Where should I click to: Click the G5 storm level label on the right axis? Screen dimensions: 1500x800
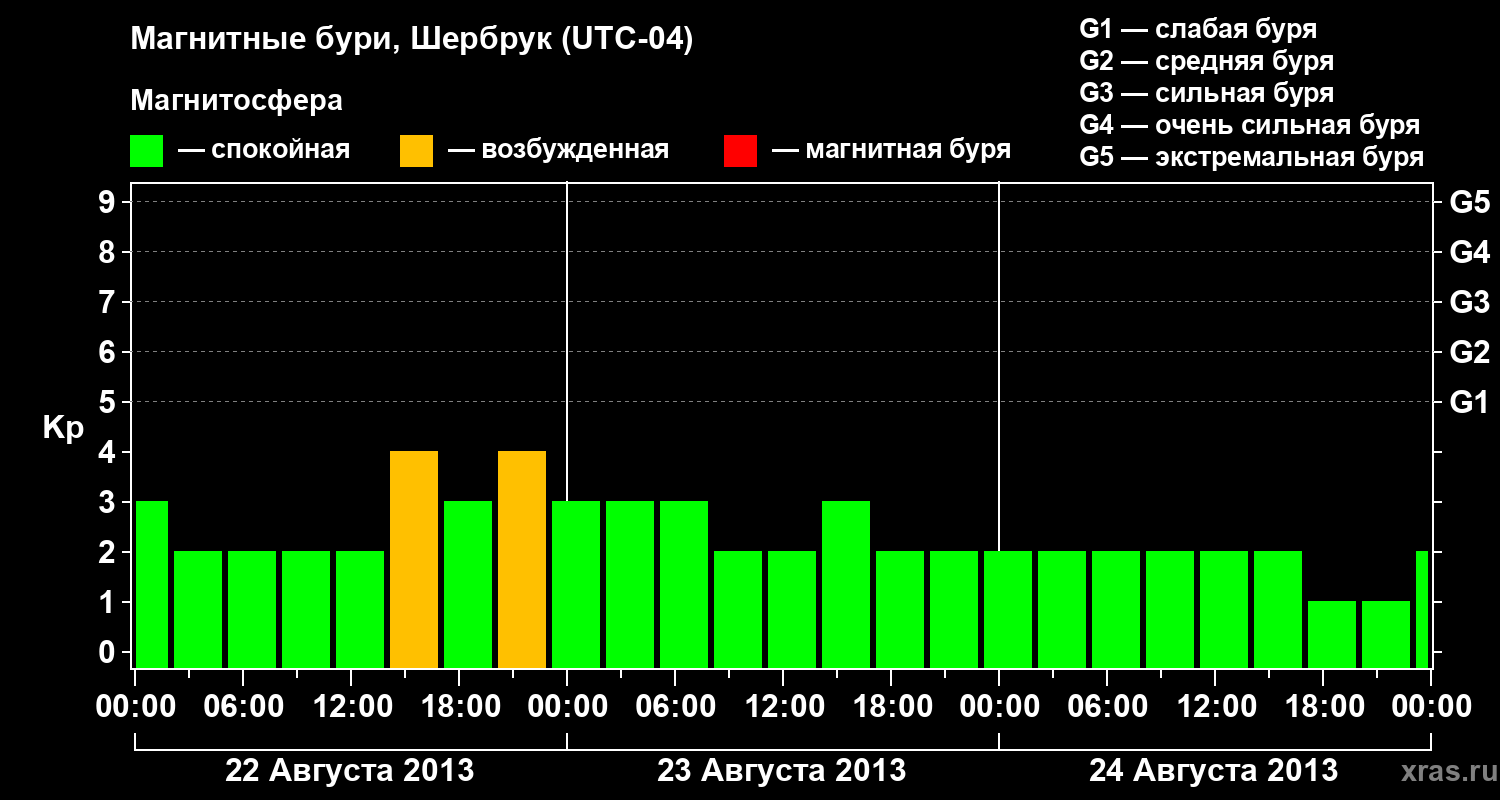[1470, 202]
